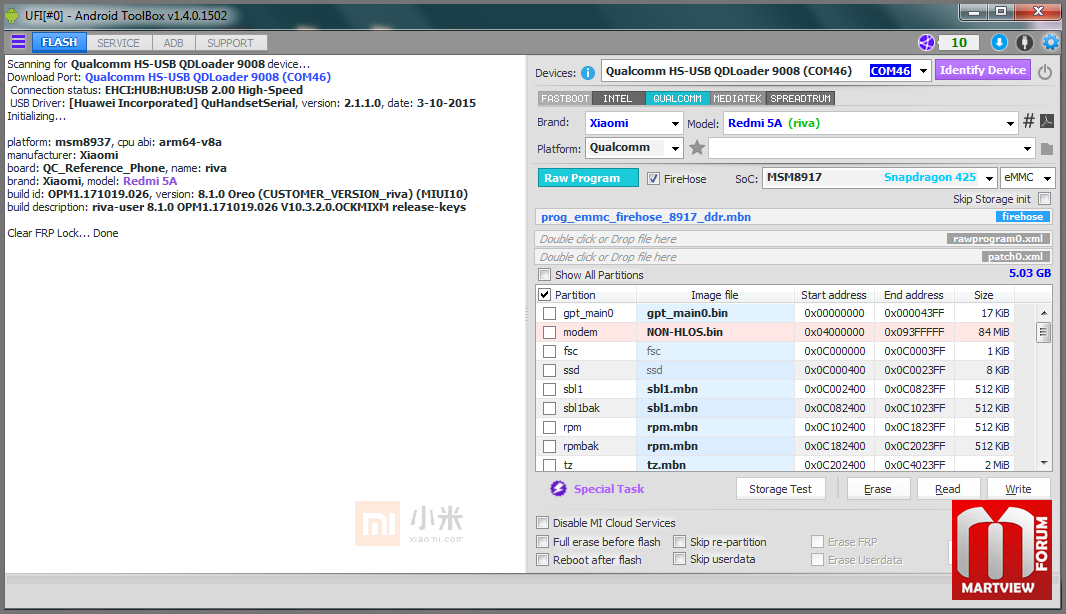Click the Write button

(1018, 489)
